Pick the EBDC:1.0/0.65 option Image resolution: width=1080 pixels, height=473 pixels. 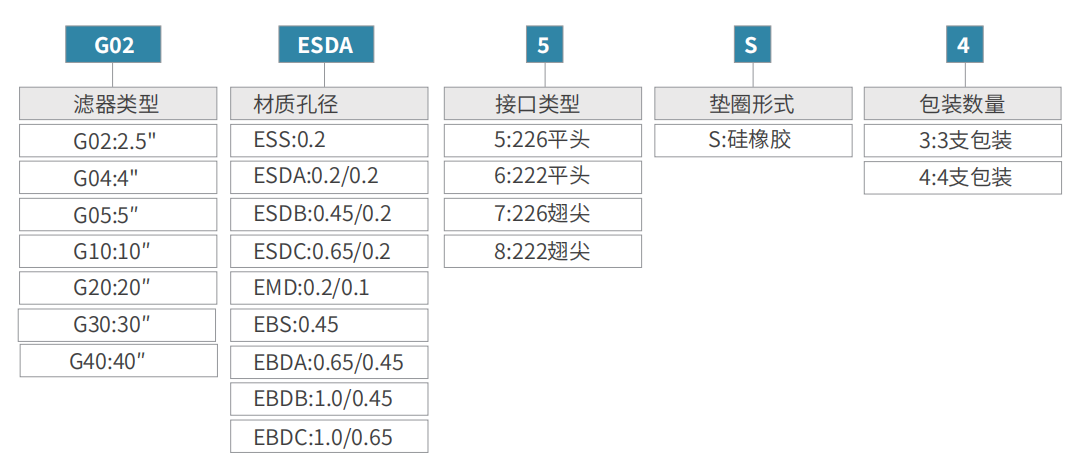tap(328, 436)
